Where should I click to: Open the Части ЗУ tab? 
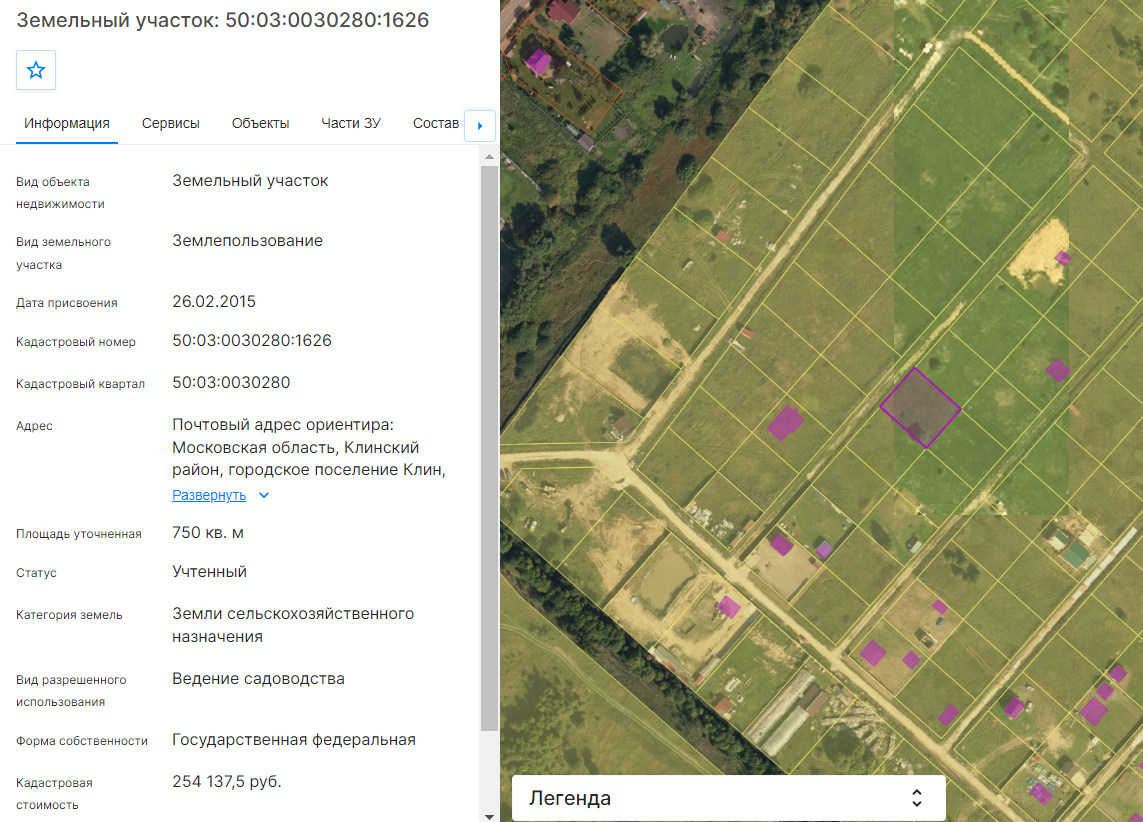point(351,123)
